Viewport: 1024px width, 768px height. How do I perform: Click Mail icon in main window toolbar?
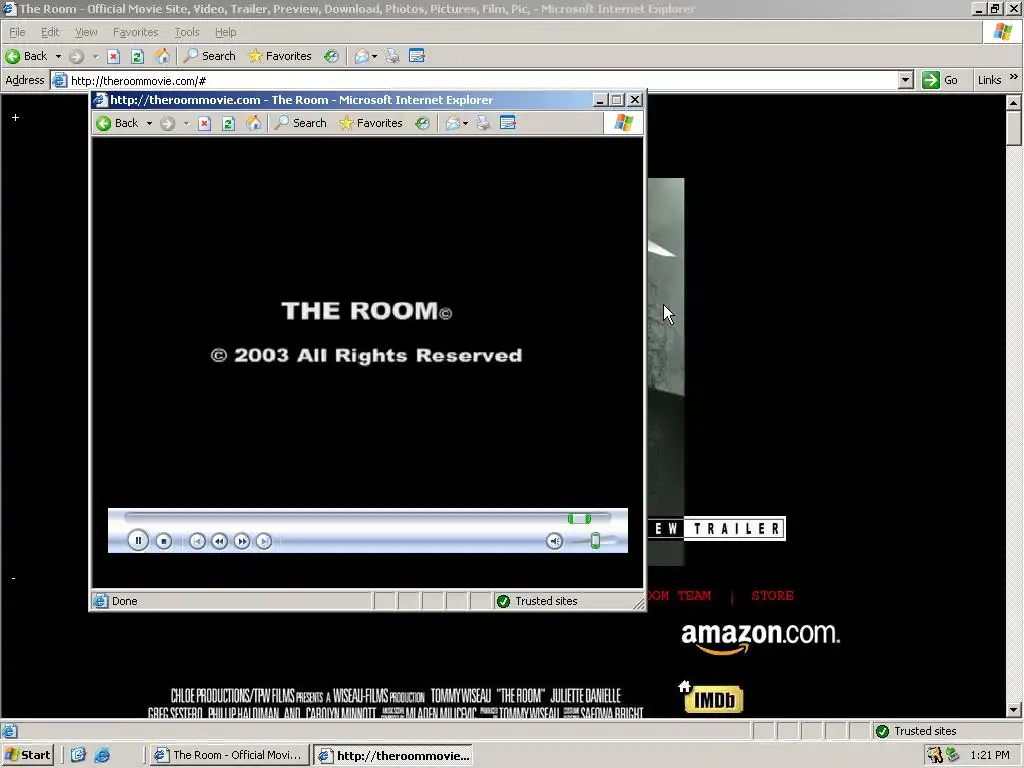pos(362,56)
